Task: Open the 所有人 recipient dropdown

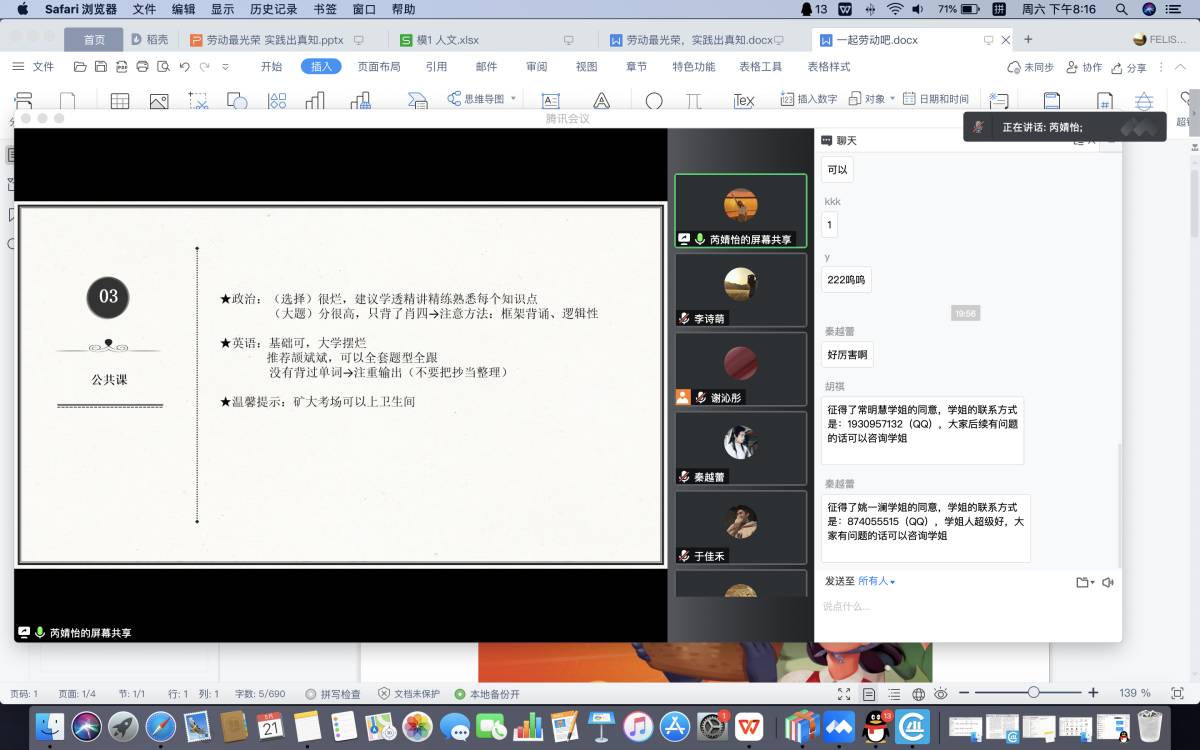Action: pyautogui.click(x=877, y=581)
